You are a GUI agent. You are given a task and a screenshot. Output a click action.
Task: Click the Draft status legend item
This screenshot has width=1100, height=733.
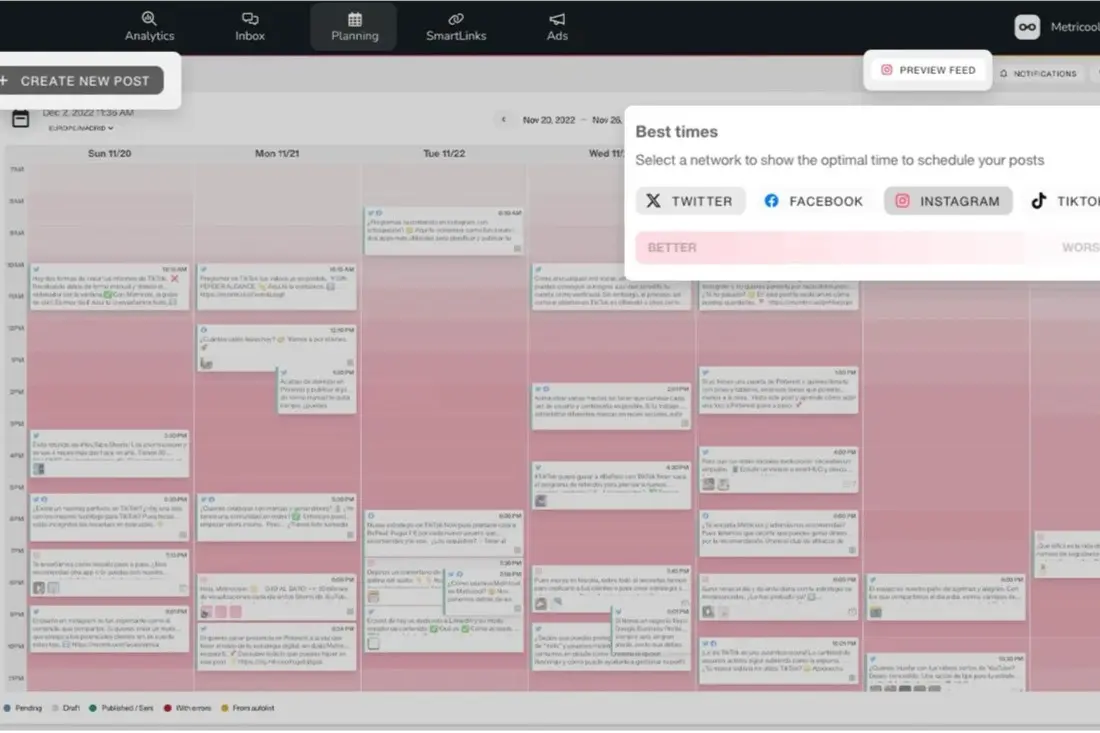coord(66,708)
